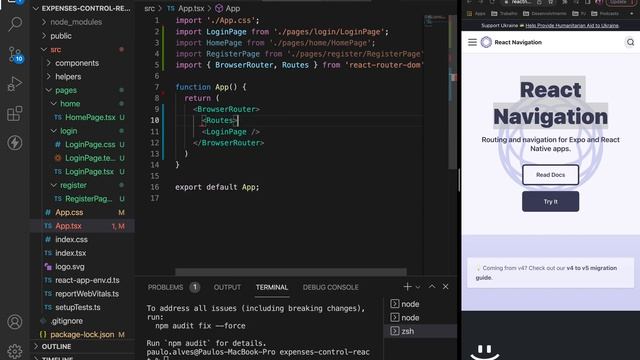Open the Extensions view

[15, 113]
